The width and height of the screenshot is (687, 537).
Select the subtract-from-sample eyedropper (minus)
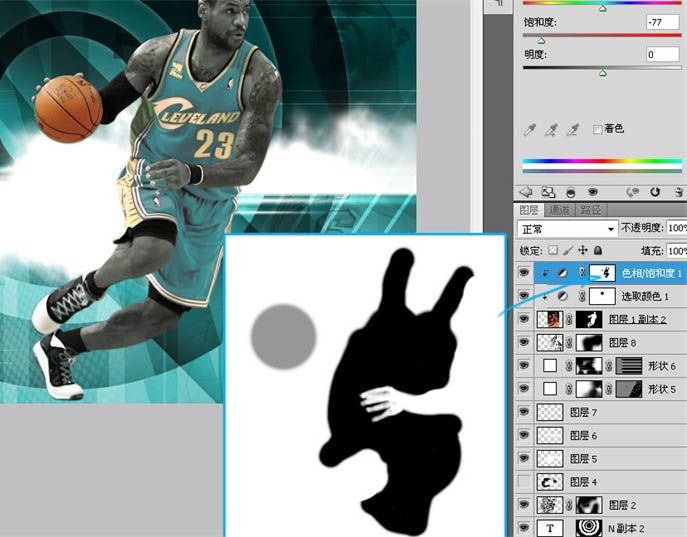point(572,130)
